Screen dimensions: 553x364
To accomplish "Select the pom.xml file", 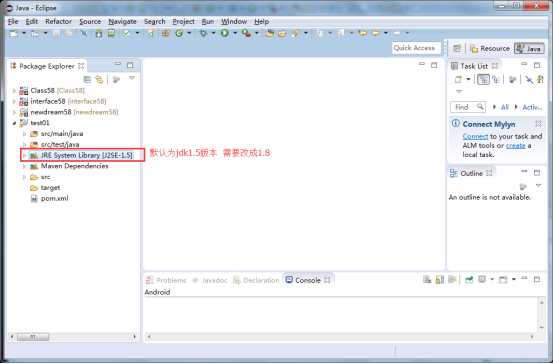I will click(x=49, y=199).
